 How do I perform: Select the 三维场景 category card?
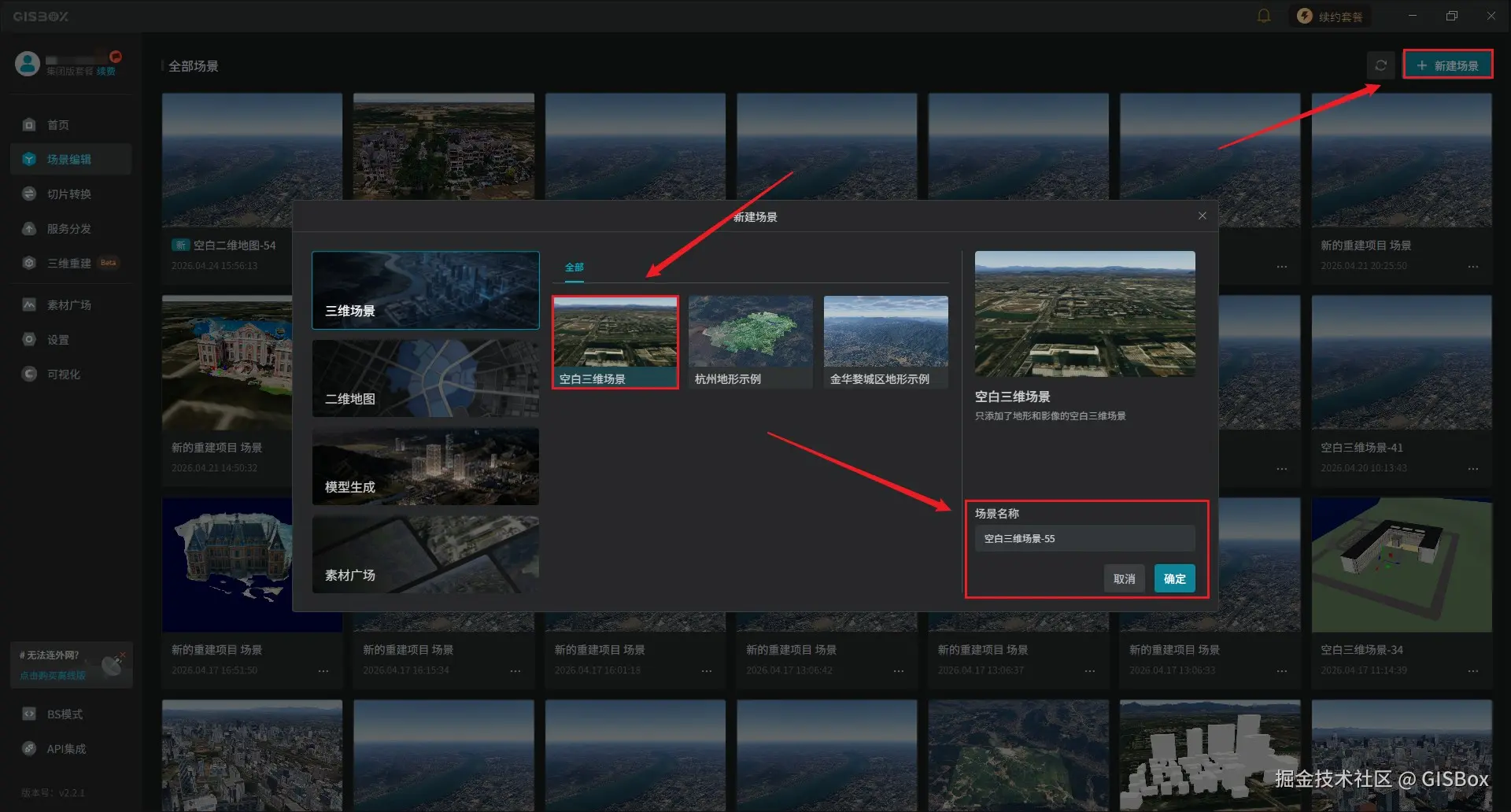pos(426,290)
